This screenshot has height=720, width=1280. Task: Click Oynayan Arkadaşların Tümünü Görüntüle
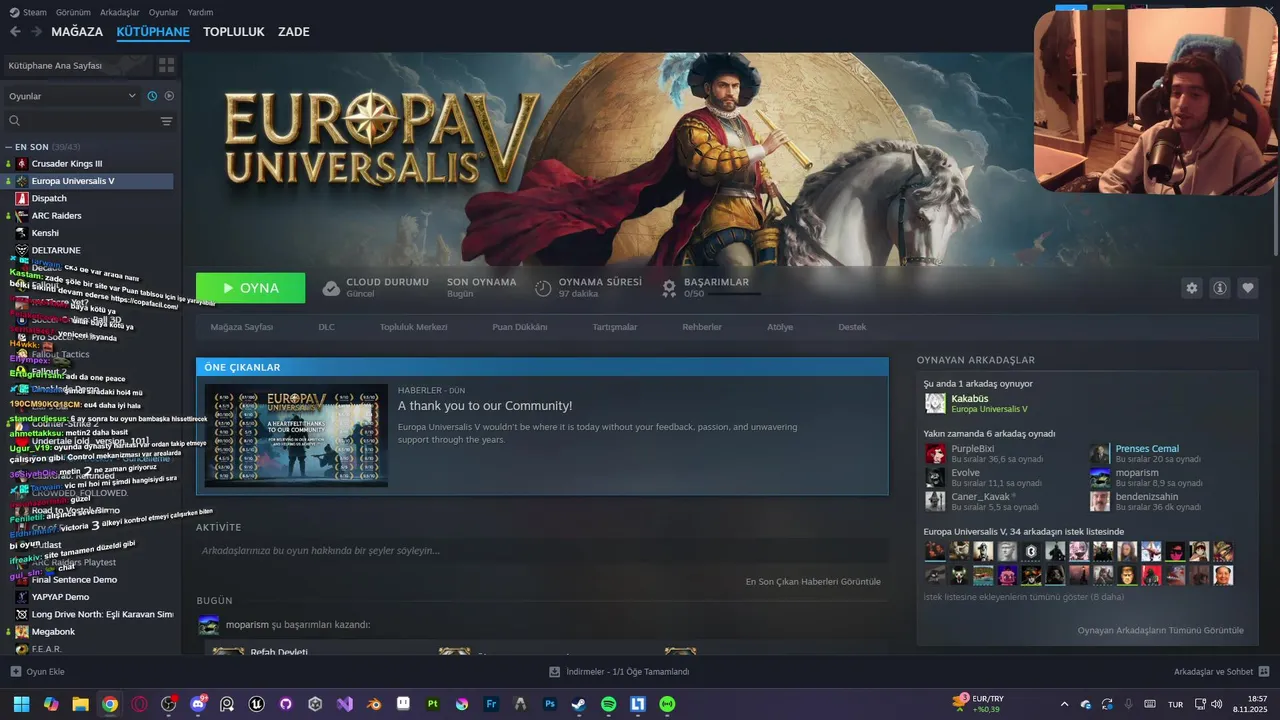1160,630
